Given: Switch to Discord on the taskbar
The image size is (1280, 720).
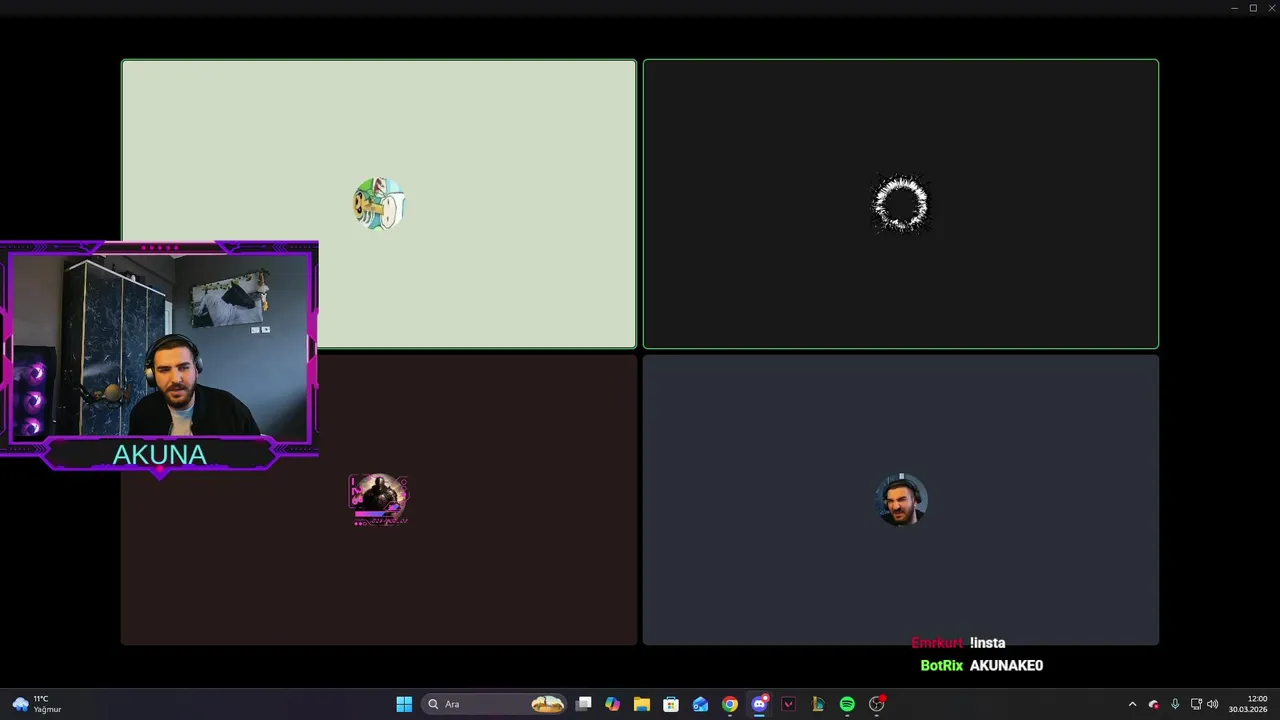Looking at the screenshot, I should (759, 704).
